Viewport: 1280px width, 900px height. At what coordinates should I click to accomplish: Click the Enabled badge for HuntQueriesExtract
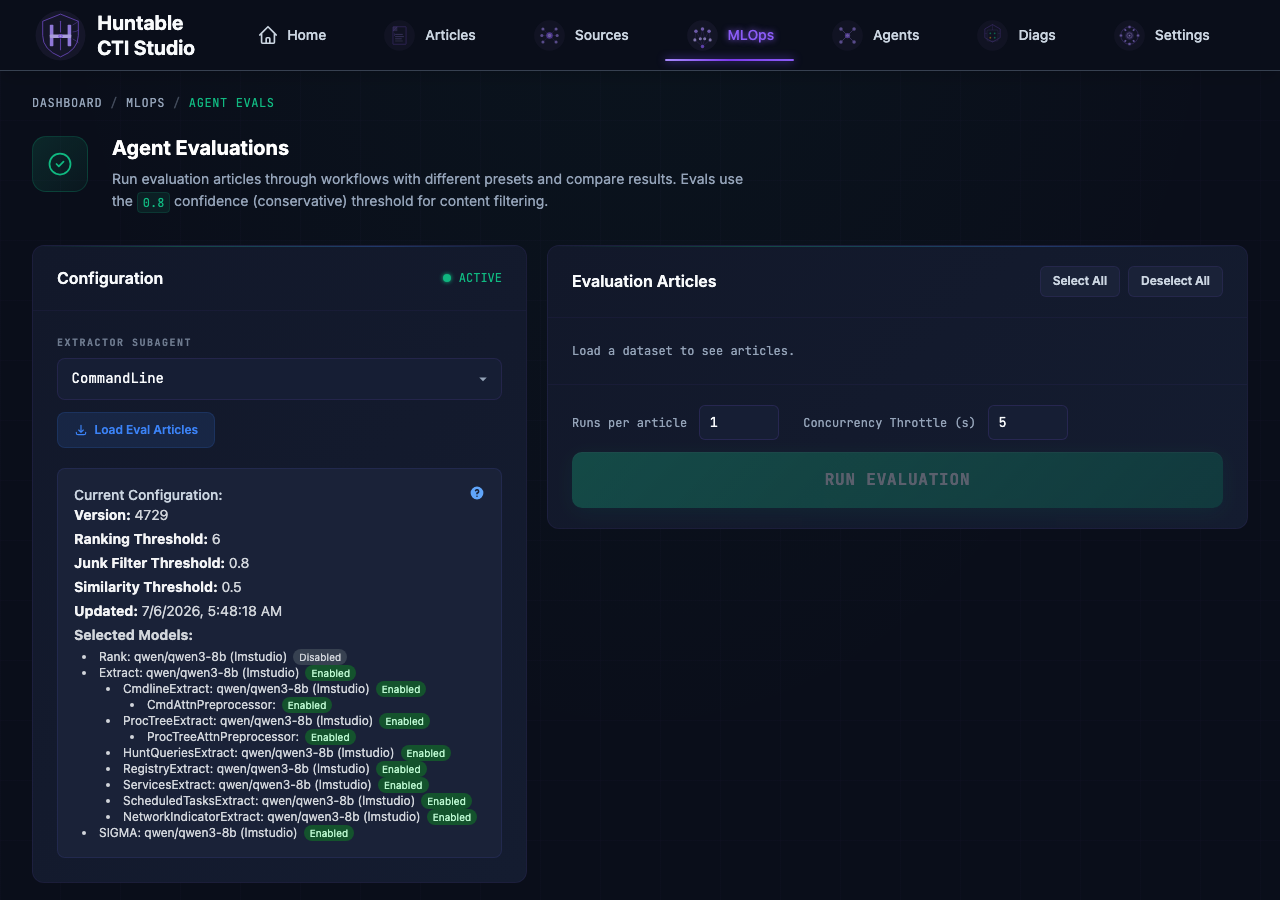(426, 753)
